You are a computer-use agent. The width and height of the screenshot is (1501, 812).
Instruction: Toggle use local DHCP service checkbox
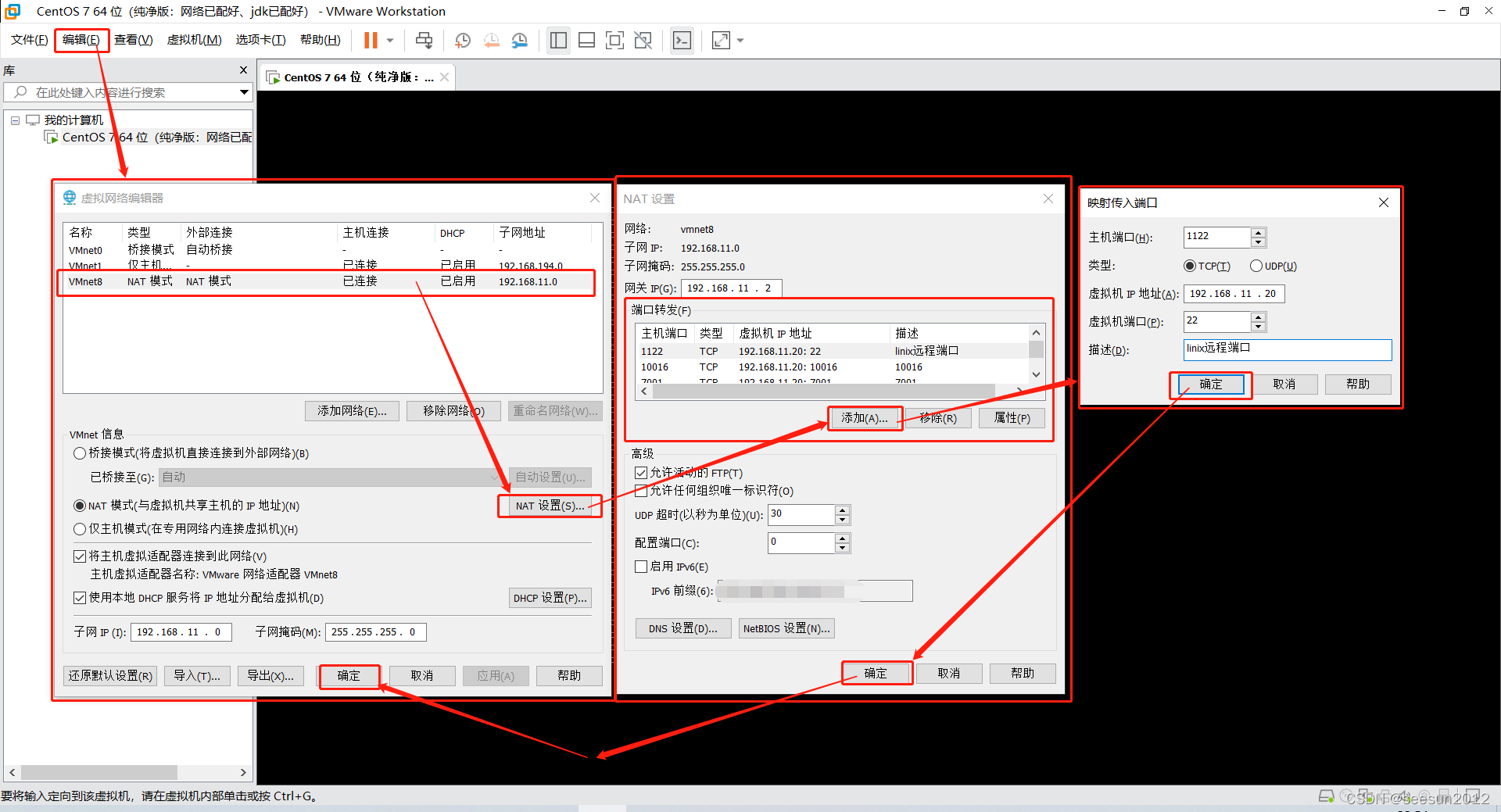[x=80, y=598]
